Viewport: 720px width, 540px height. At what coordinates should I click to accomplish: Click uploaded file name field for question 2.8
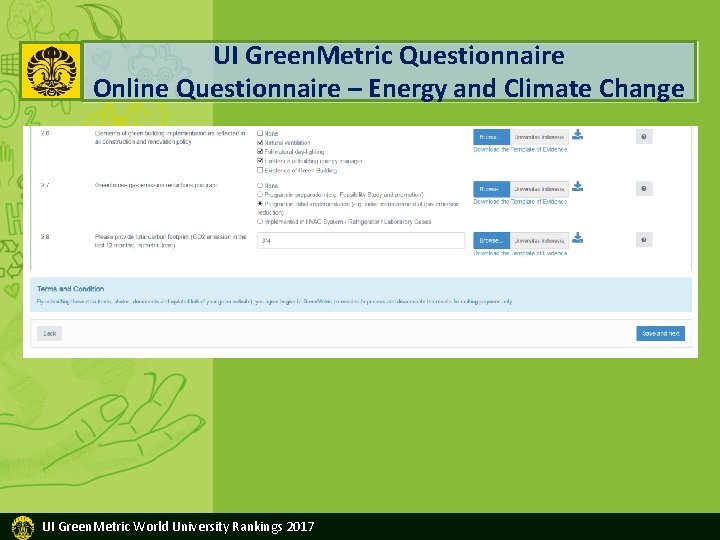(539, 240)
